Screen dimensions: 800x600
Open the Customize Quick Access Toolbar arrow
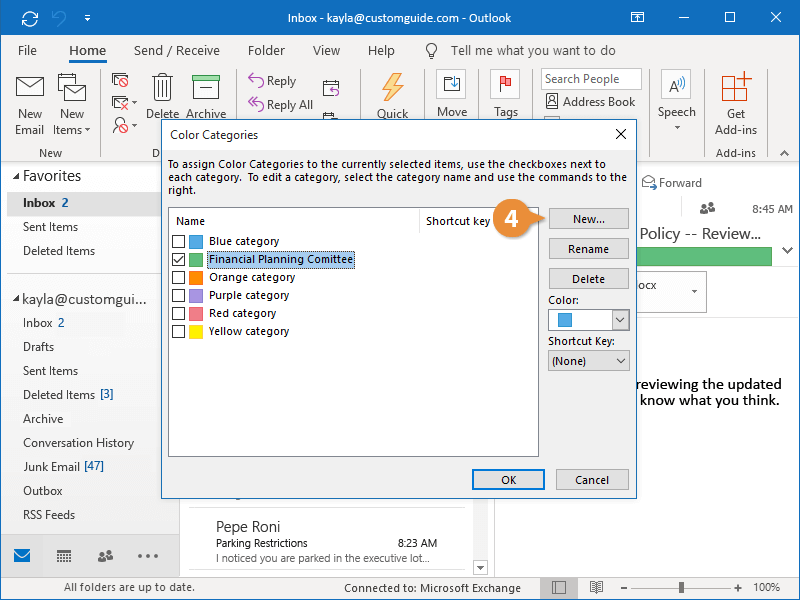click(x=87, y=18)
